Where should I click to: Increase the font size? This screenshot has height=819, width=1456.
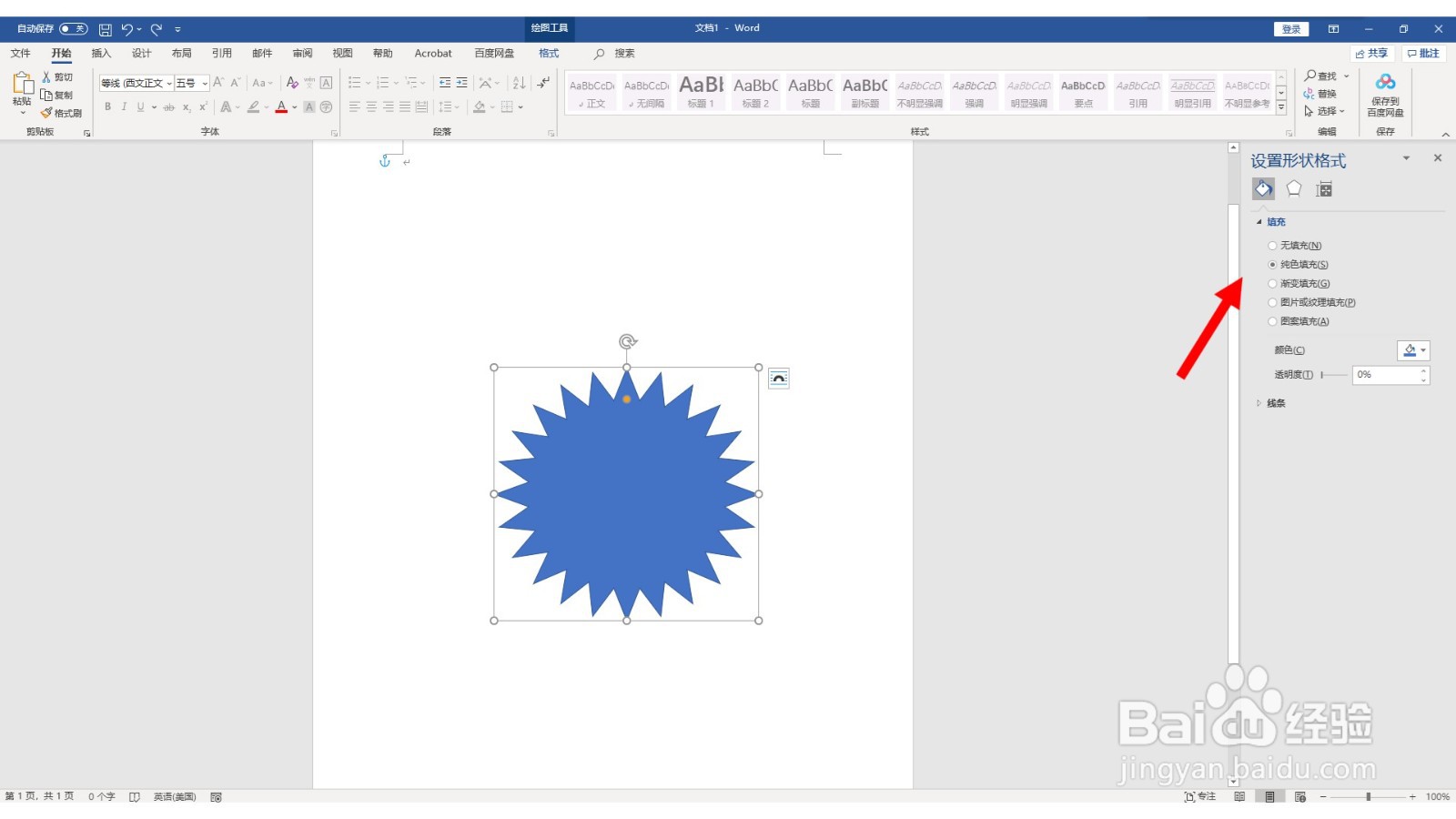[x=218, y=83]
